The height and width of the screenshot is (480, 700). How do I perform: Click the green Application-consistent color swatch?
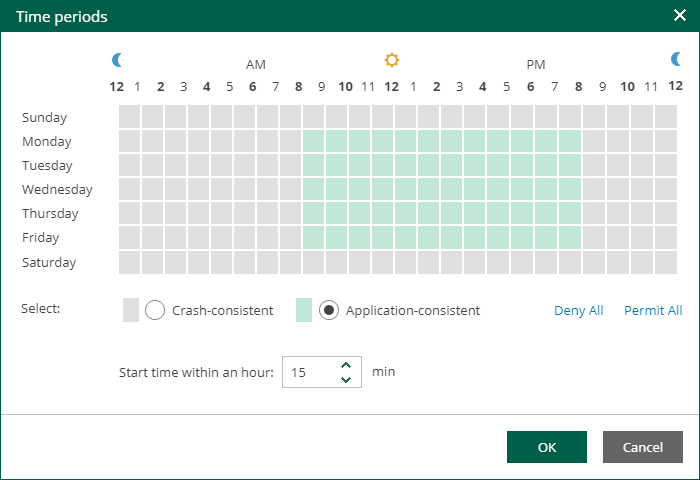click(x=304, y=310)
